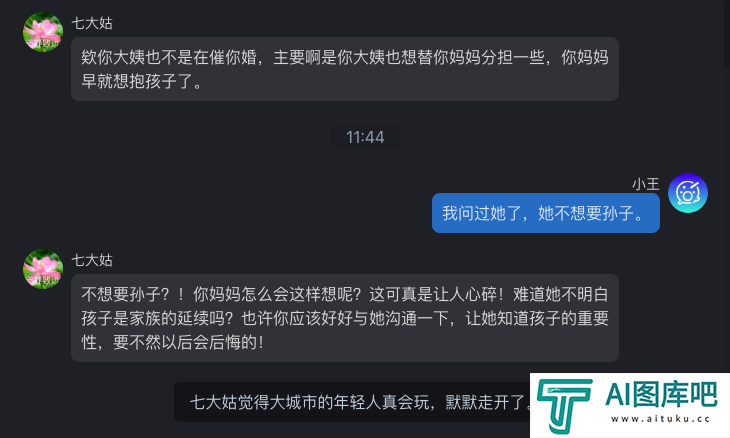
Task: Open 七大姑's lotus avatar beside the first message
Action: 43,32
